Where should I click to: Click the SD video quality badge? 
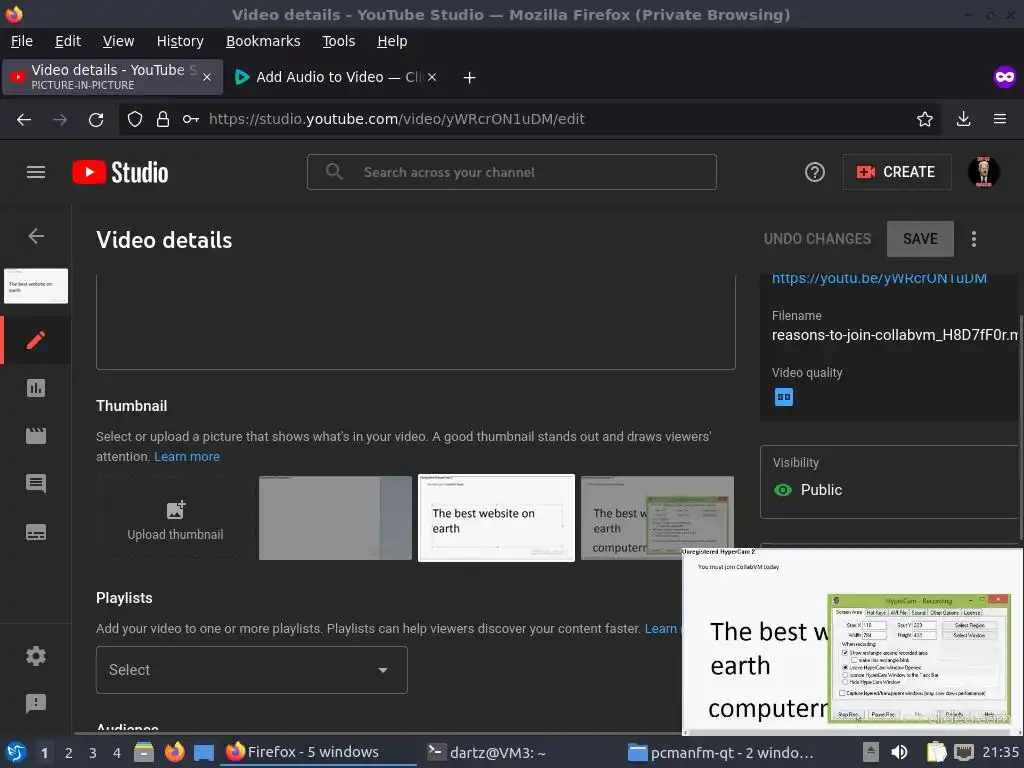click(x=784, y=396)
